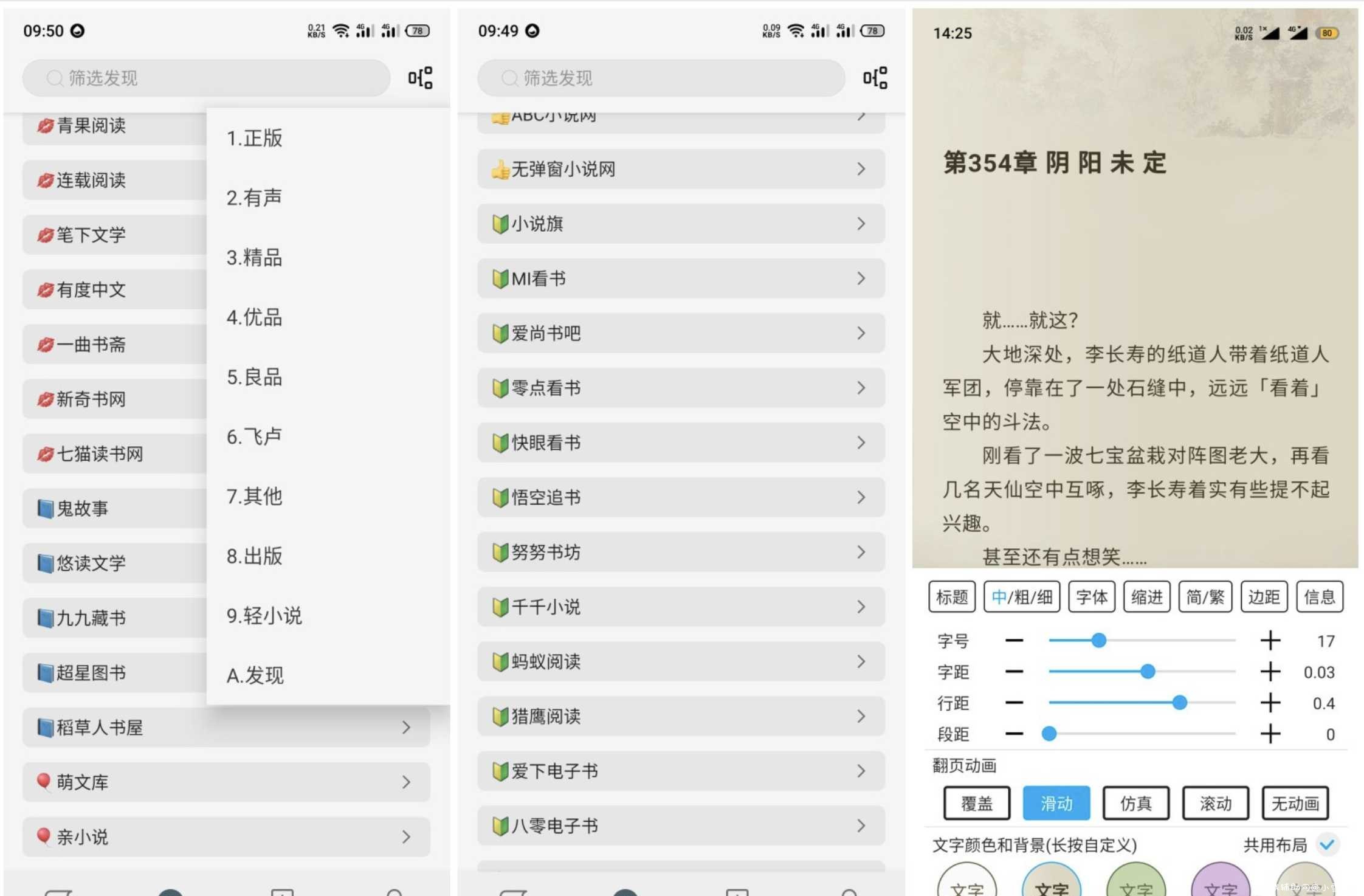Tap the green icon beside 爱尚书吧
Viewport: 1364px width, 896px height.
coord(500,333)
